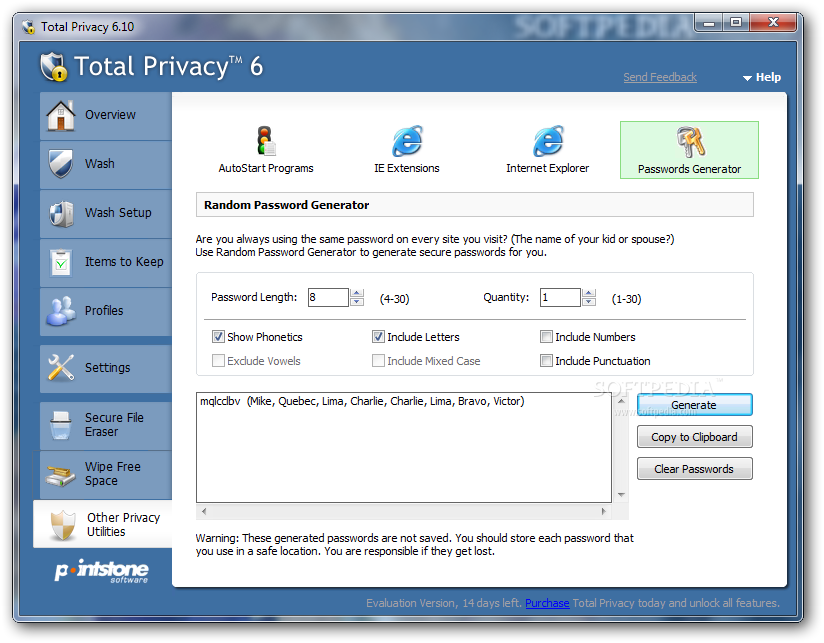Click password list scroll up arrow
The height and width of the screenshot is (643, 824).
621,401
